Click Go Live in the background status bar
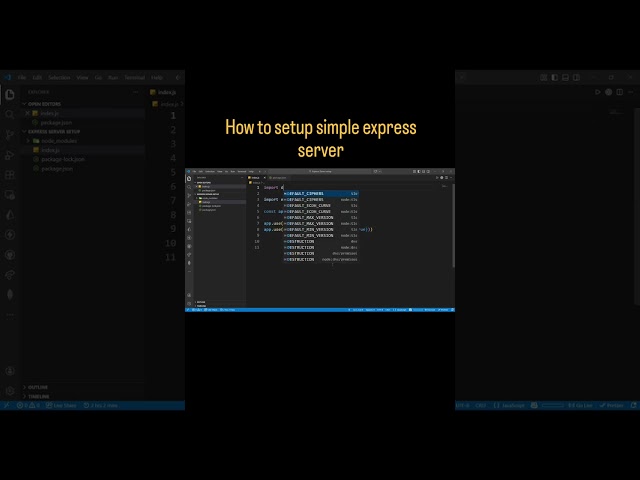The height and width of the screenshot is (480, 640). pos(580,405)
